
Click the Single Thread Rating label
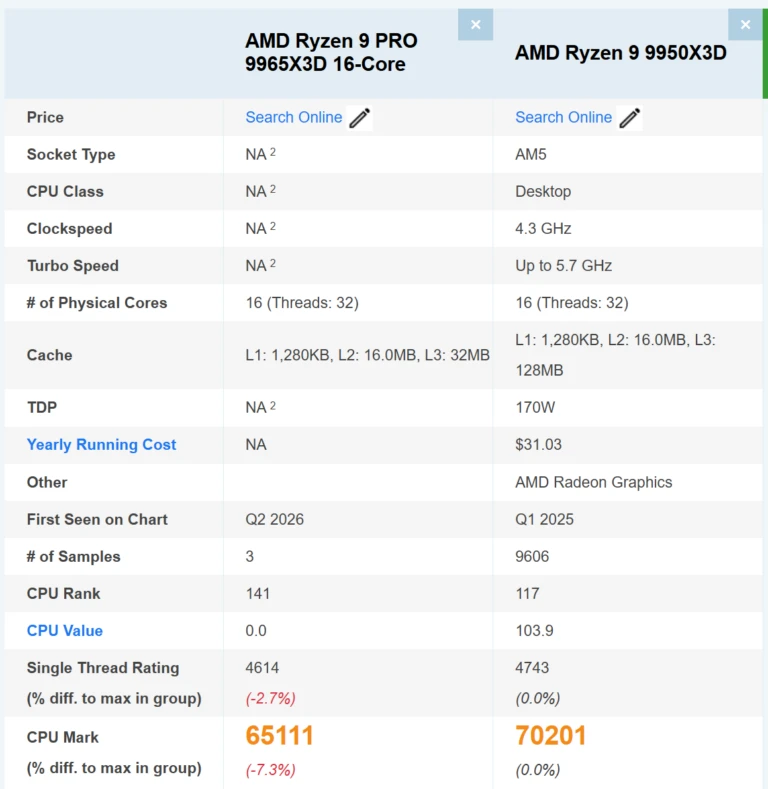(103, 668)
